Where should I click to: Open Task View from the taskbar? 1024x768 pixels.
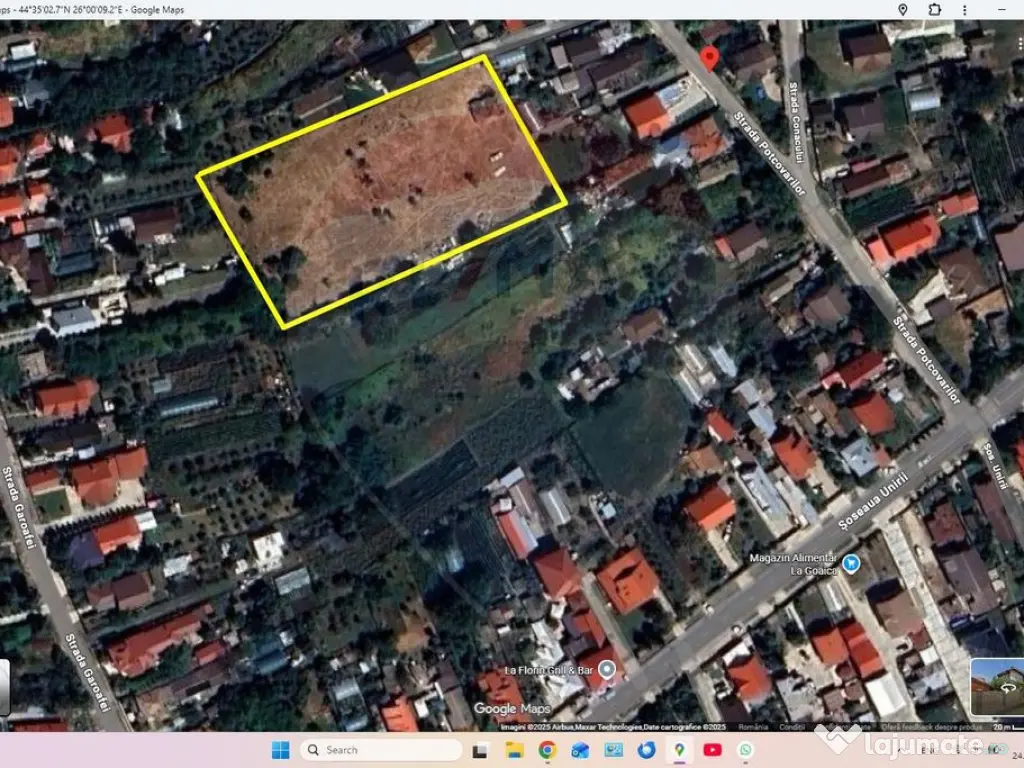(x=481, y=750)
